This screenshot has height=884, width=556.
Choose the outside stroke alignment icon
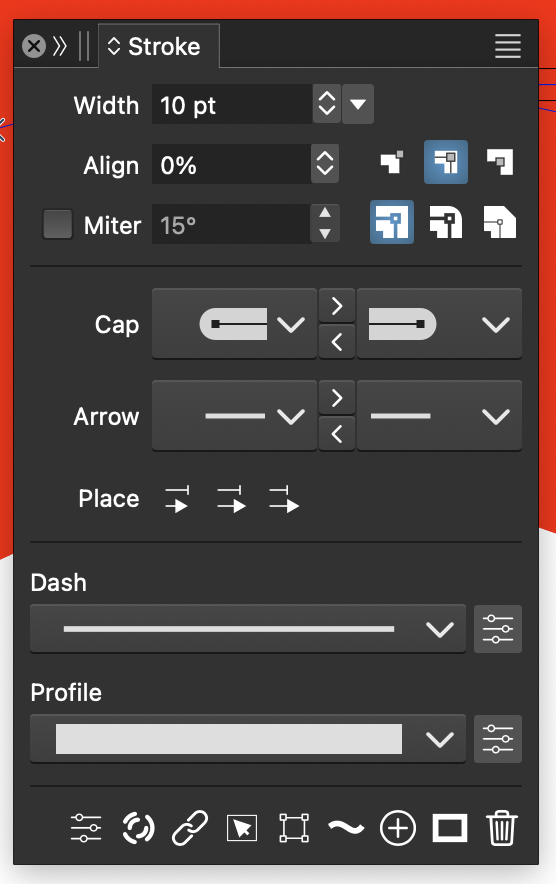(500, 162)
